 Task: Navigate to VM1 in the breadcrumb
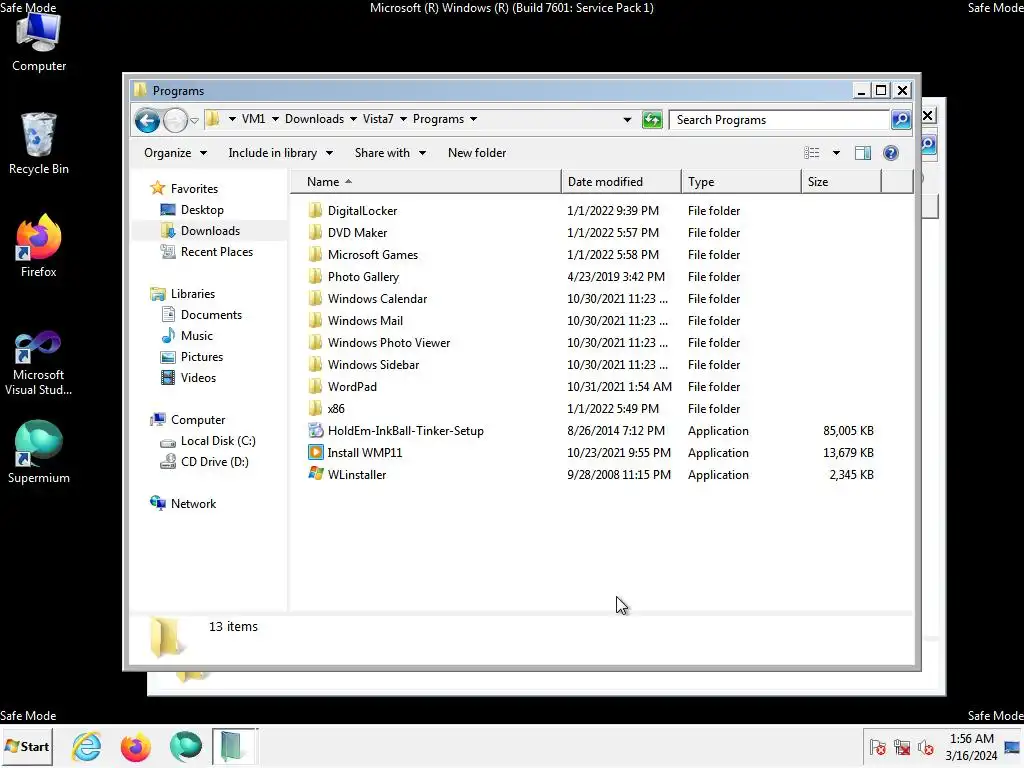pos(253,119)
